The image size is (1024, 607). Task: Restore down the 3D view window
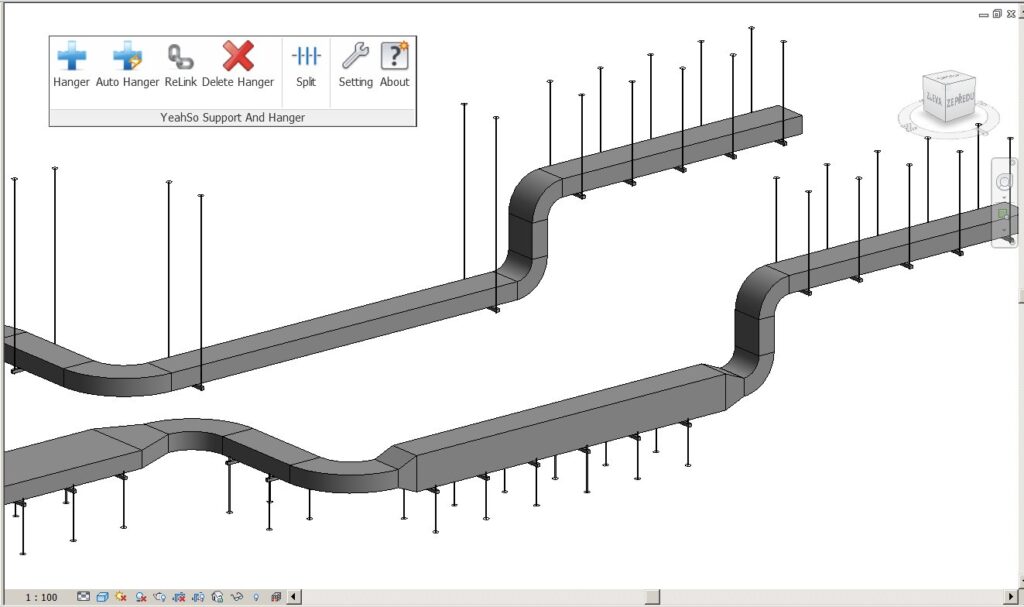tap(997, 14)
